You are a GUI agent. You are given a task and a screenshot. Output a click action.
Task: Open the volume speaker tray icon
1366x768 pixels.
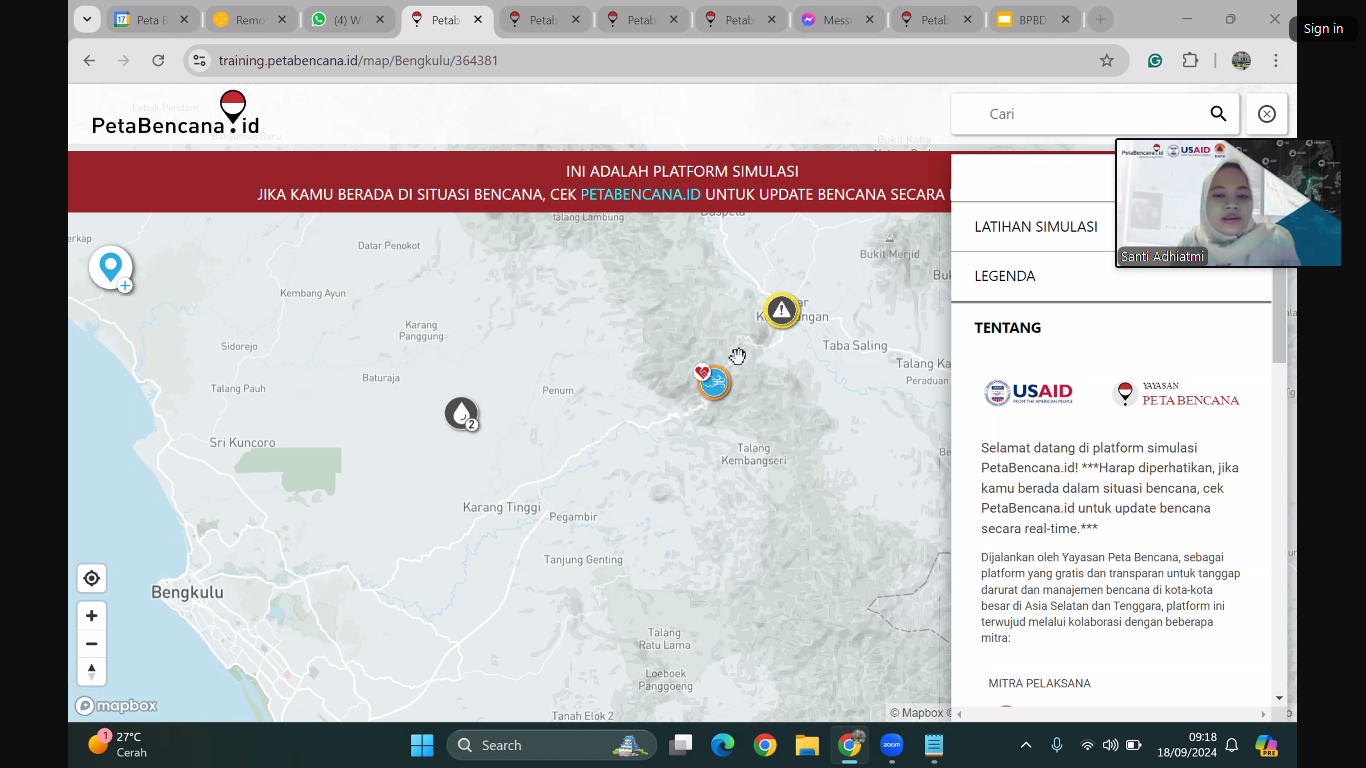[1110, 745]
